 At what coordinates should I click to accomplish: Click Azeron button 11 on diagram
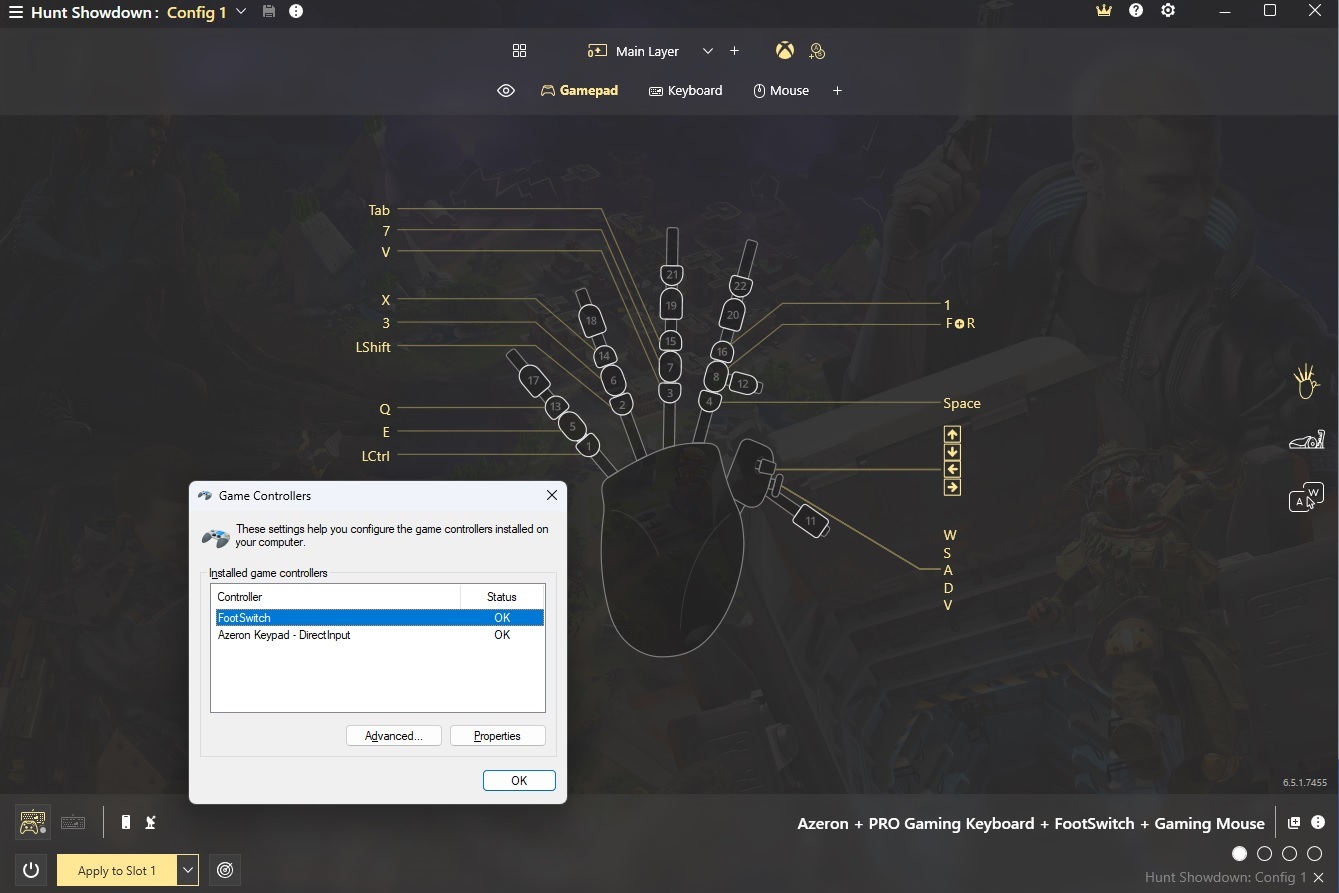pyautogui.click(x=810, y=521)
